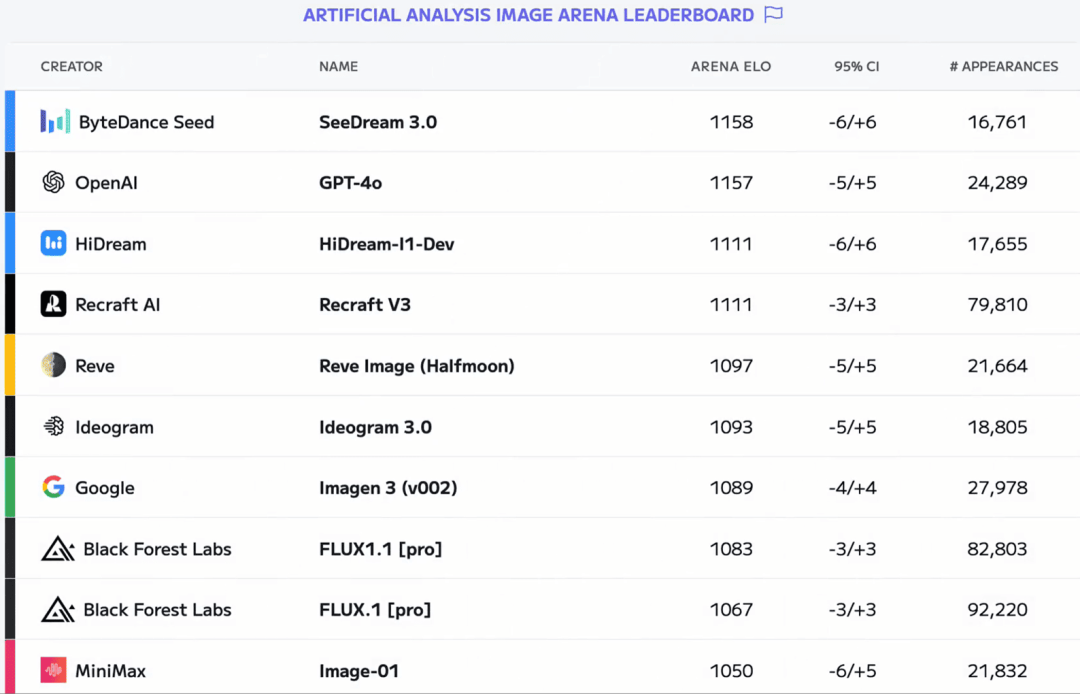Click the Google G logo icon

pos(54,487)
